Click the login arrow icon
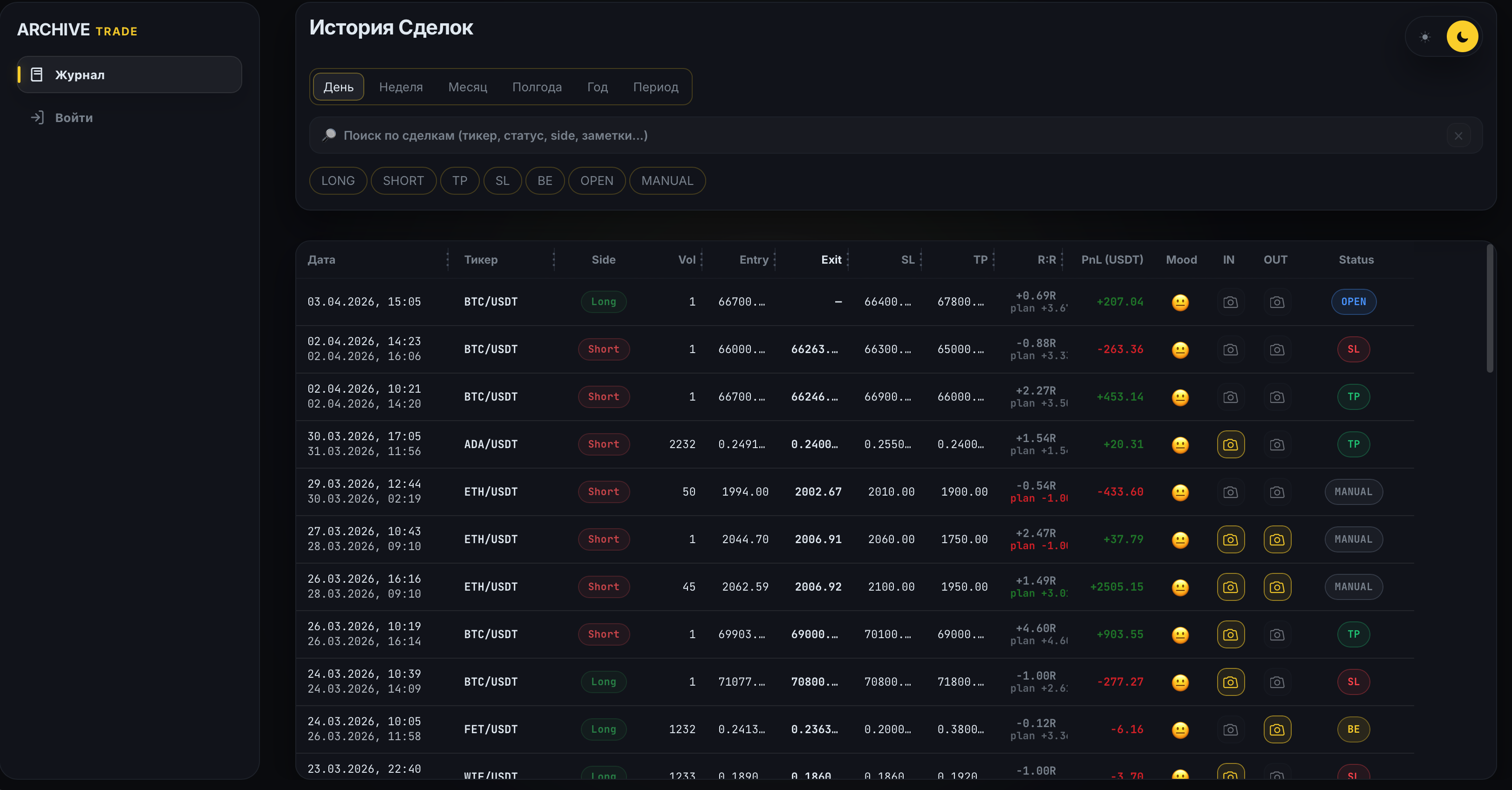 click(x=37, y=117)
